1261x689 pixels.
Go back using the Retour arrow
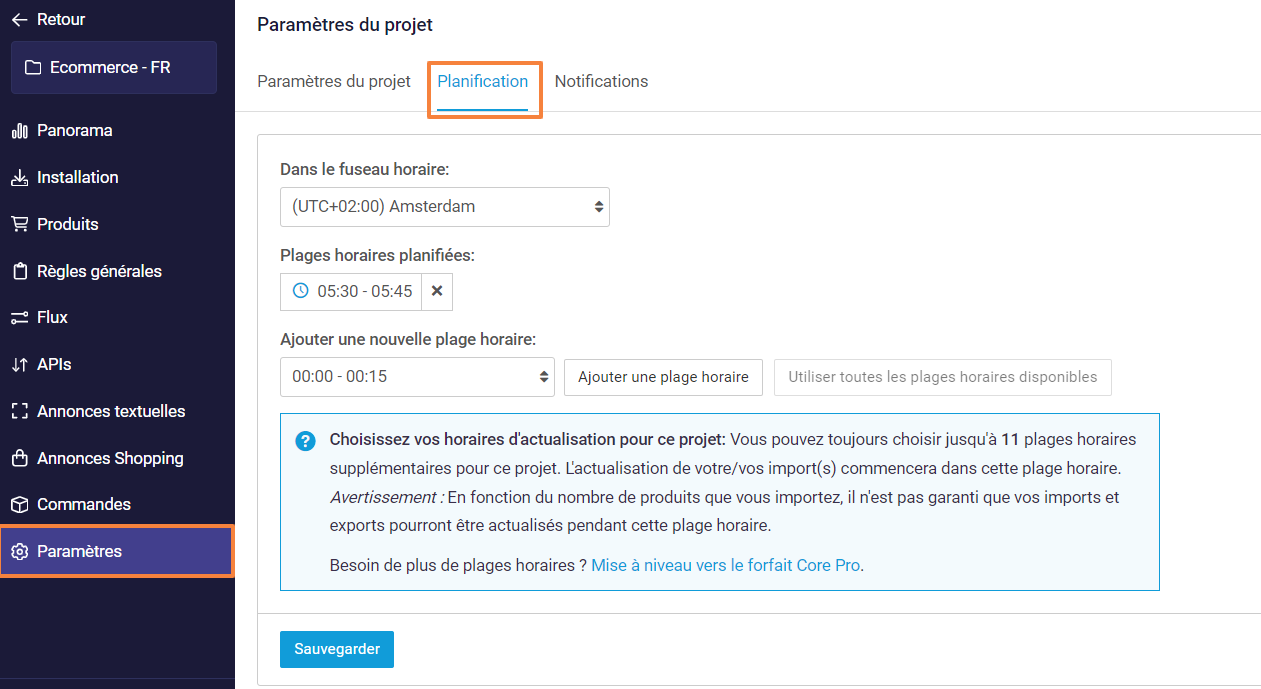[x=48, y=19]
